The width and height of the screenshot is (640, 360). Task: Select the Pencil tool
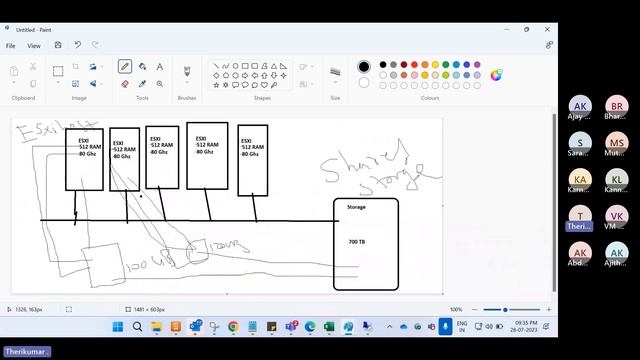(125, 66)
